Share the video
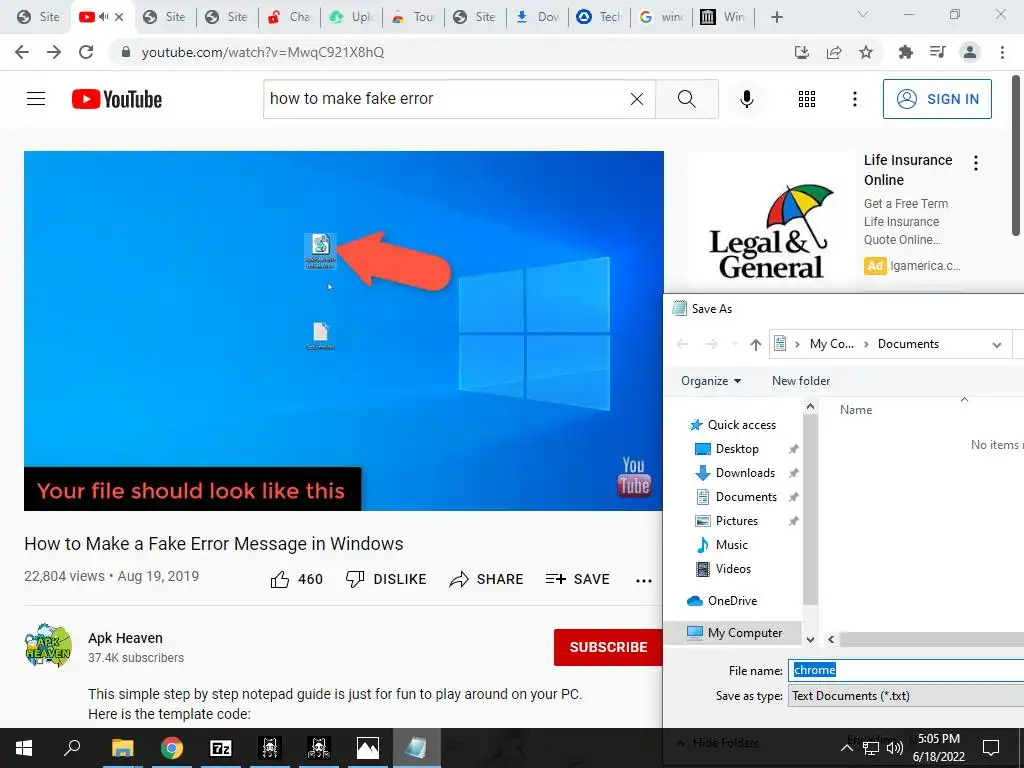1024x768 pixels. click(487, 579)
